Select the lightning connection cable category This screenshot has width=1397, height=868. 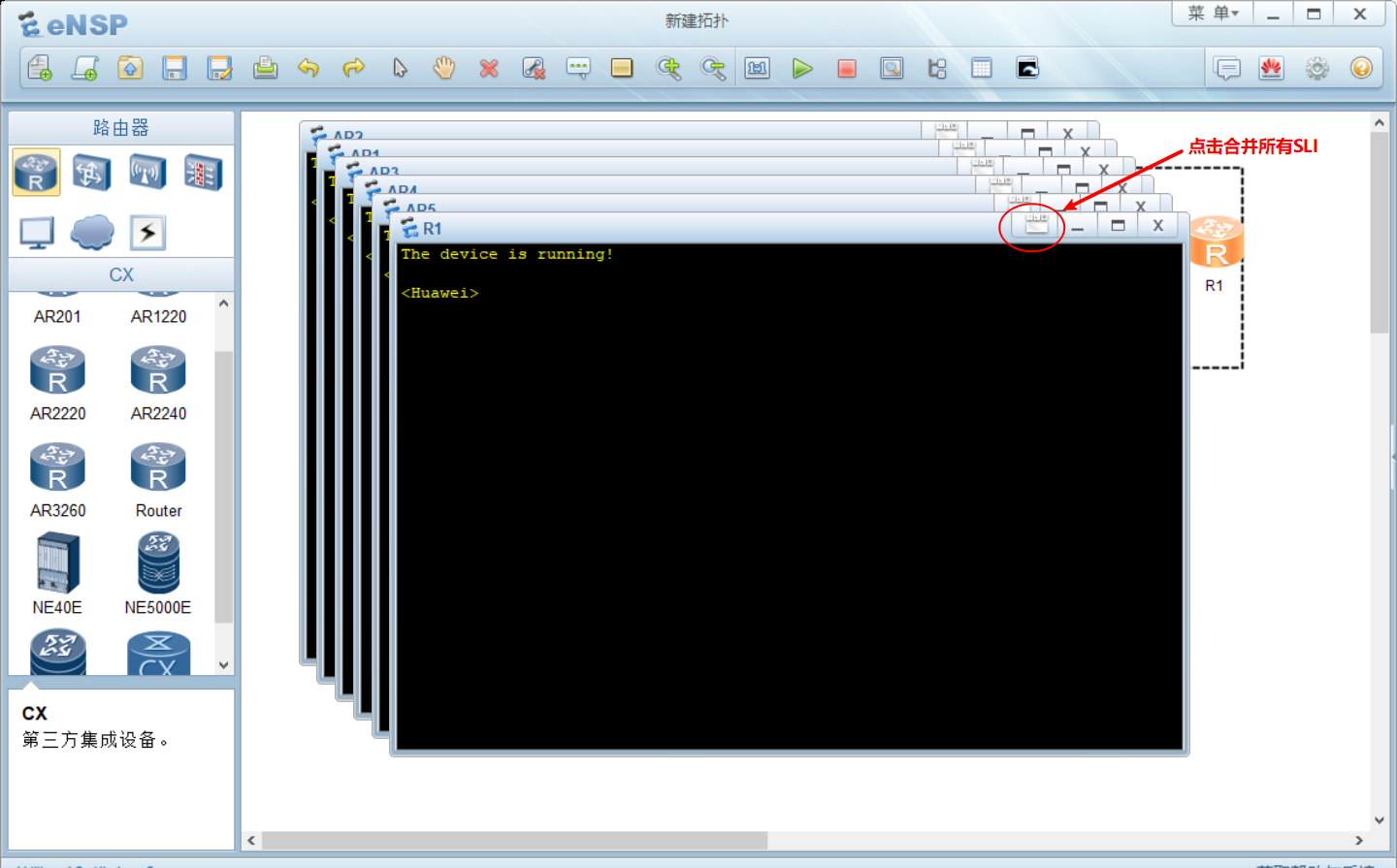tap(147, 233)
